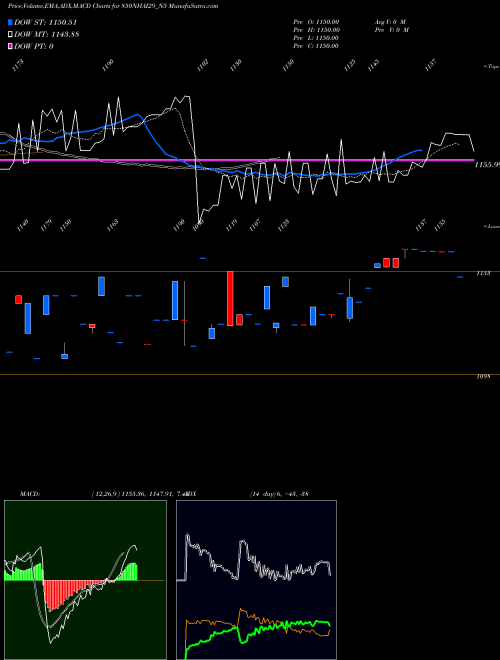Viewport: 500px width, 660px height.
Task: Click the ADX '(14 day) 6, +48, -38' text
Action: (279, 494)
